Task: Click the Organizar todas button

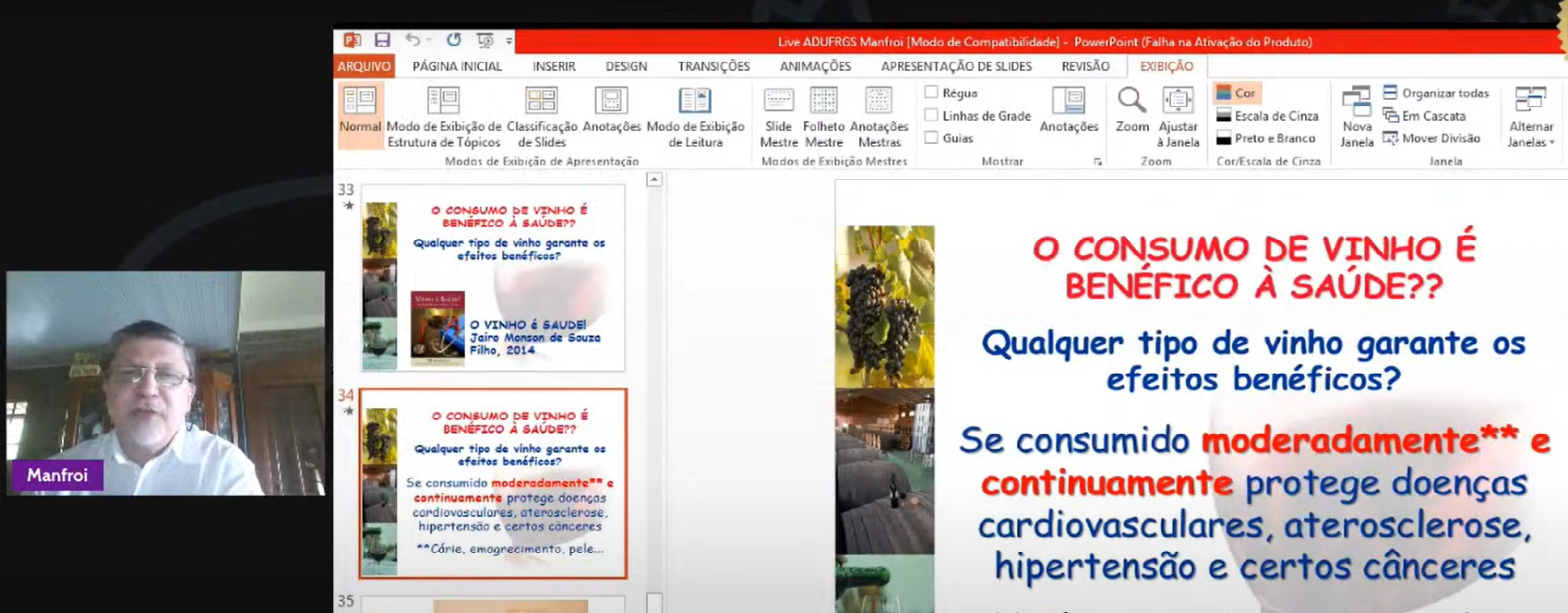Action: (x=1436, y=93)
